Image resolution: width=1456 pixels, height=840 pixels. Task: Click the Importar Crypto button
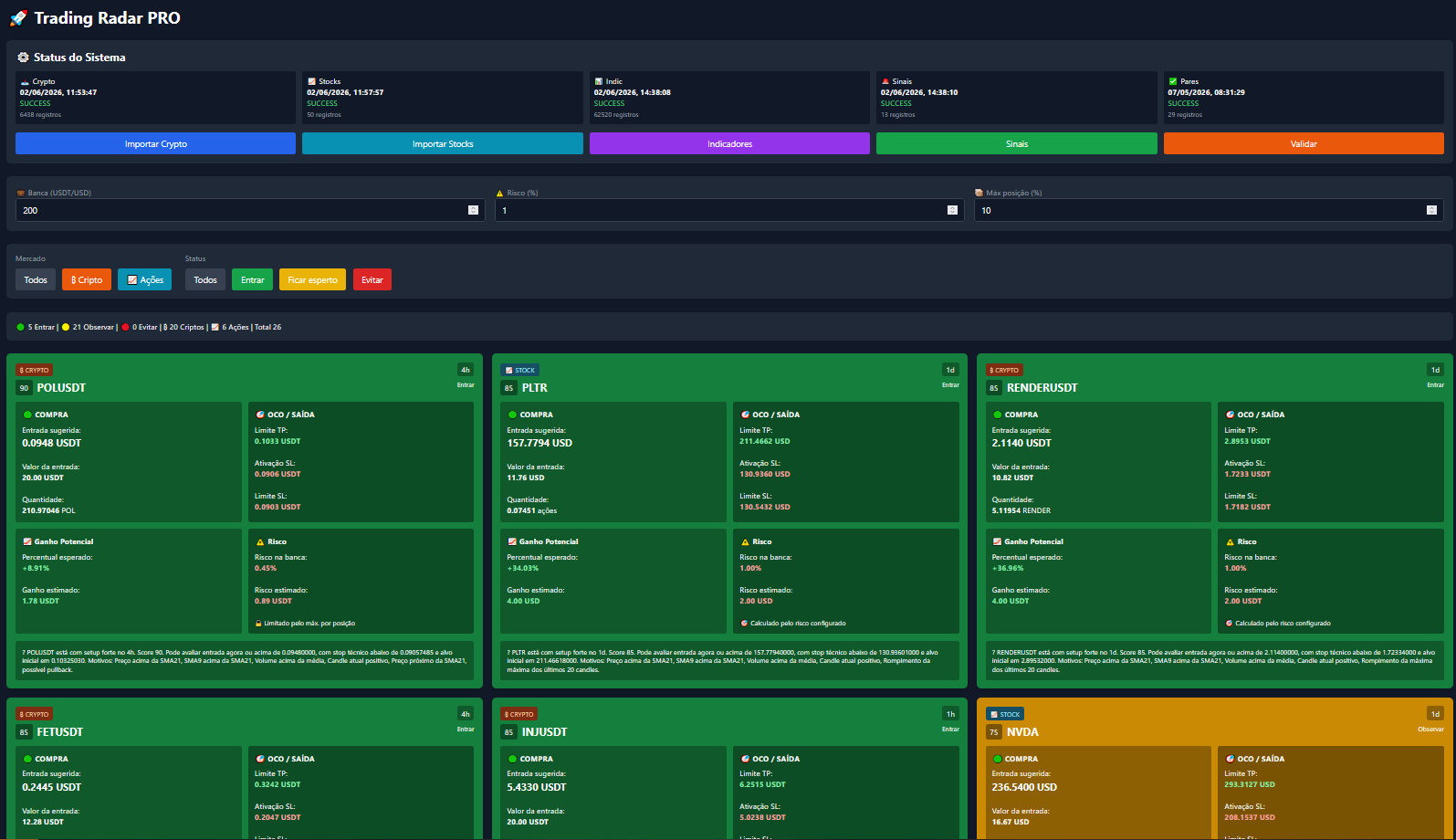coord(155,143)
